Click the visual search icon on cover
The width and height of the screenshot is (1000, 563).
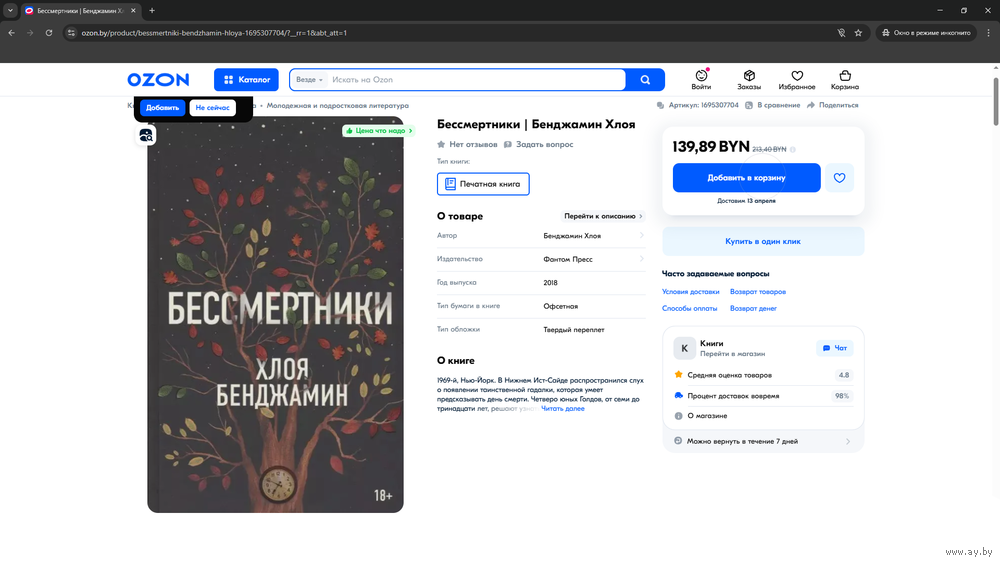(146, 135)
